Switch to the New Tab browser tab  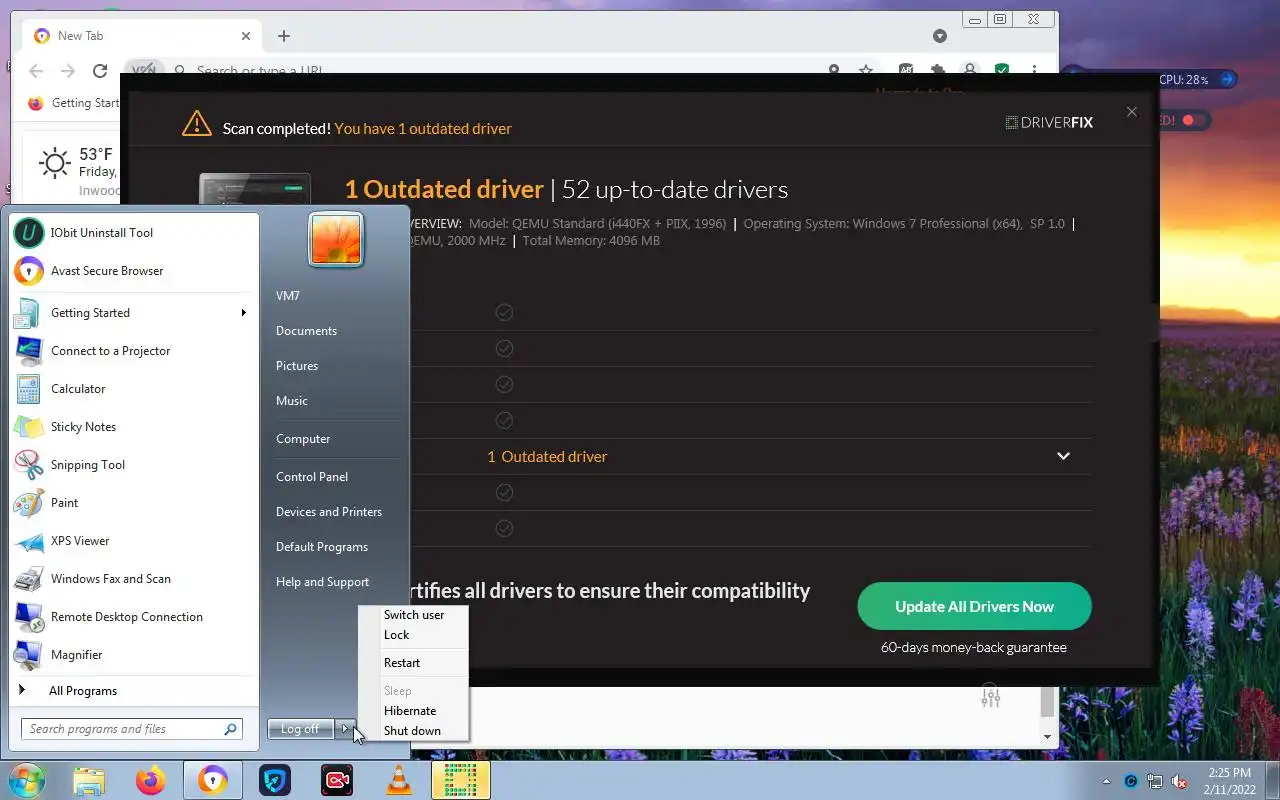(x=142, y=36)
